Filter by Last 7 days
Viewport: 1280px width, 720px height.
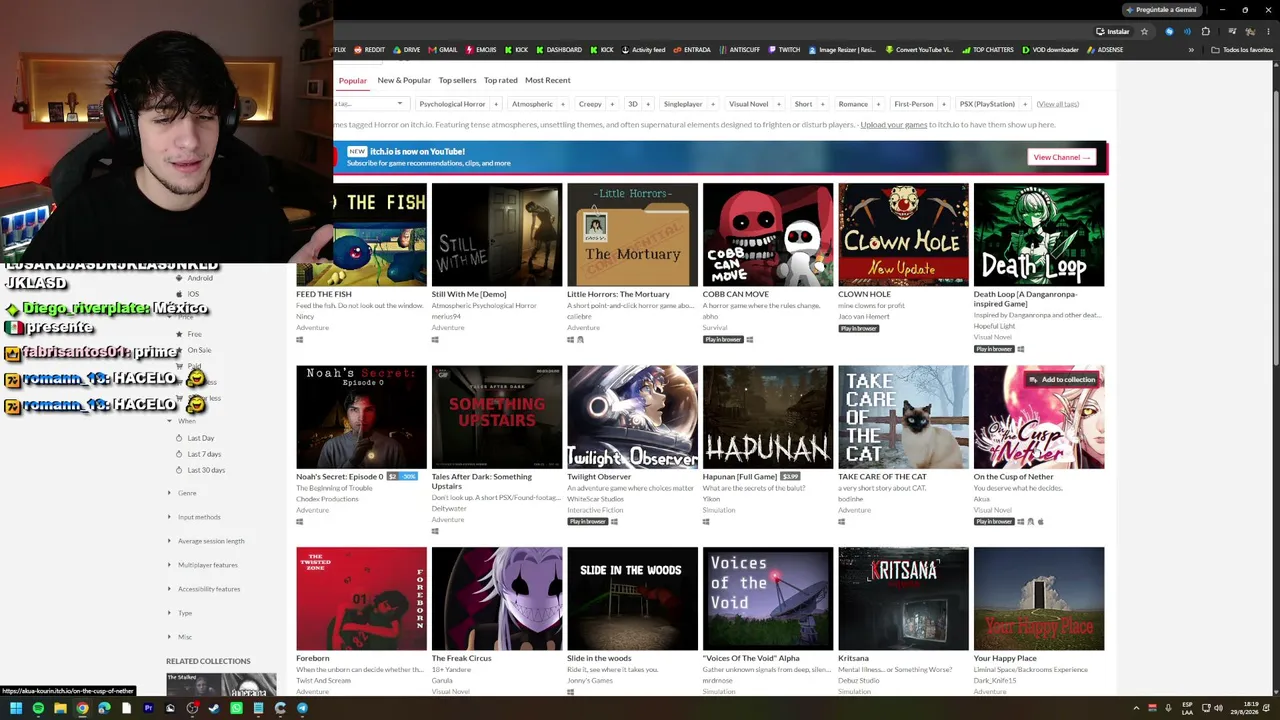tap(203, 454)
